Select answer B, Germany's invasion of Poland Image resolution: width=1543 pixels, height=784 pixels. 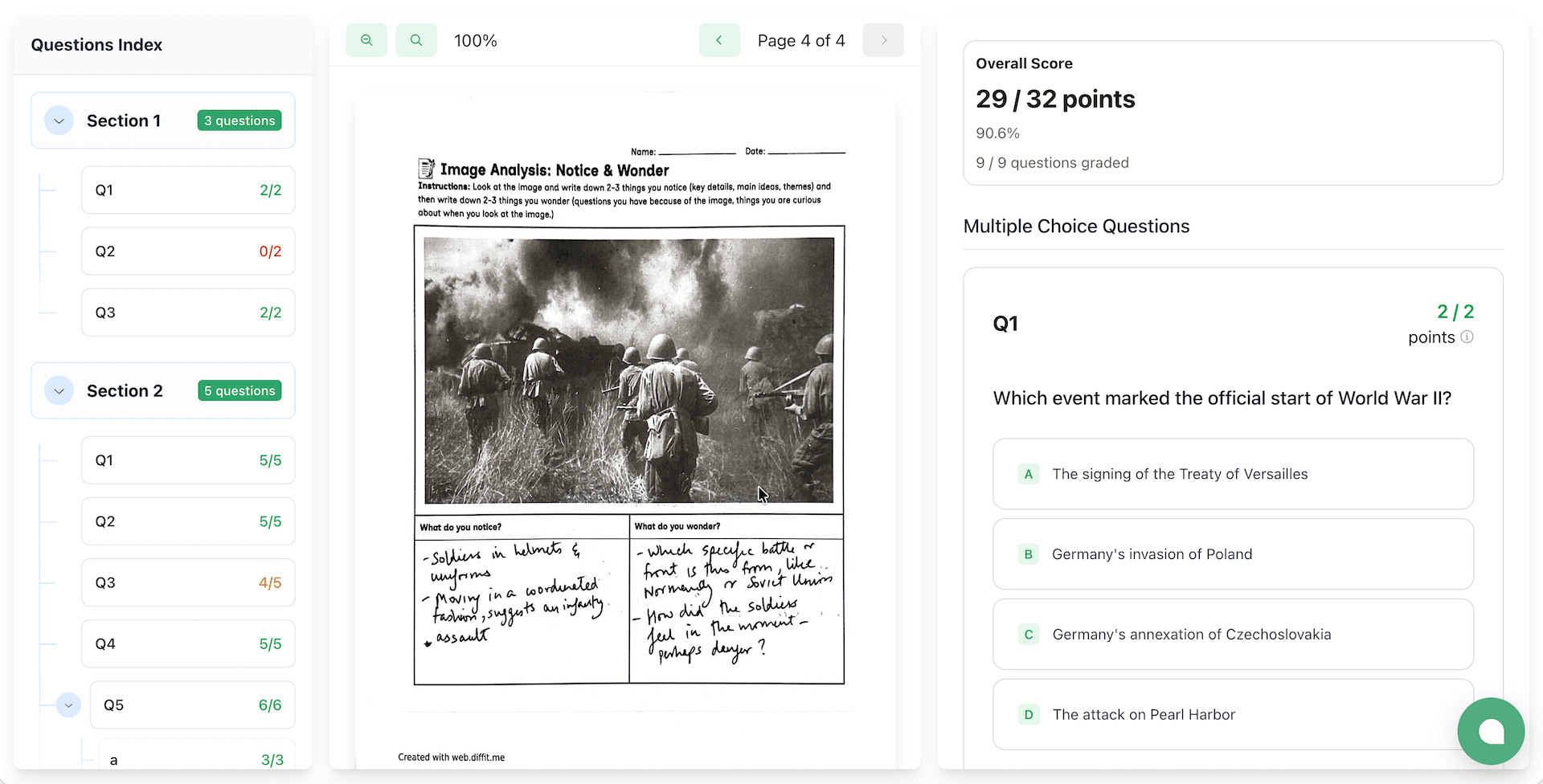tap(1233, 553)
